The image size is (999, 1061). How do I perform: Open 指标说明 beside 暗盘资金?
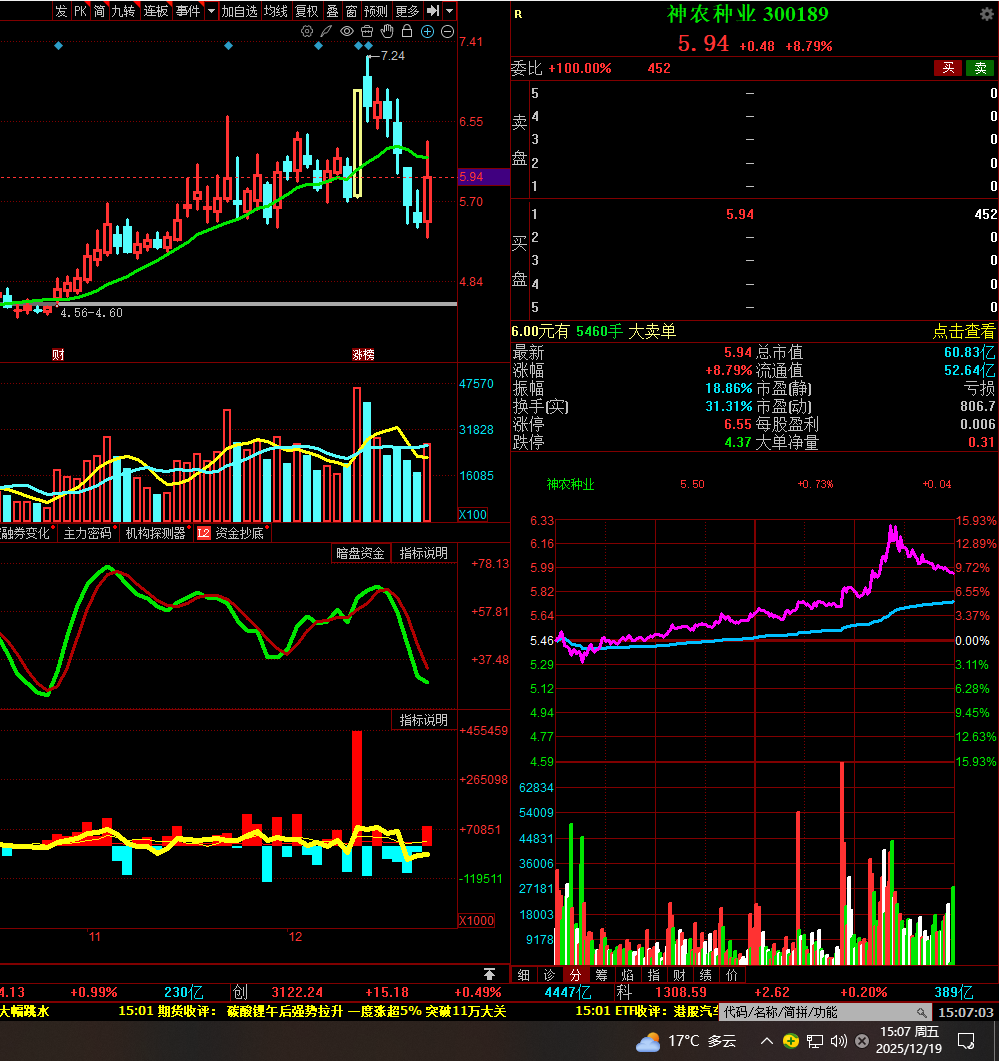tap(424, 553)
